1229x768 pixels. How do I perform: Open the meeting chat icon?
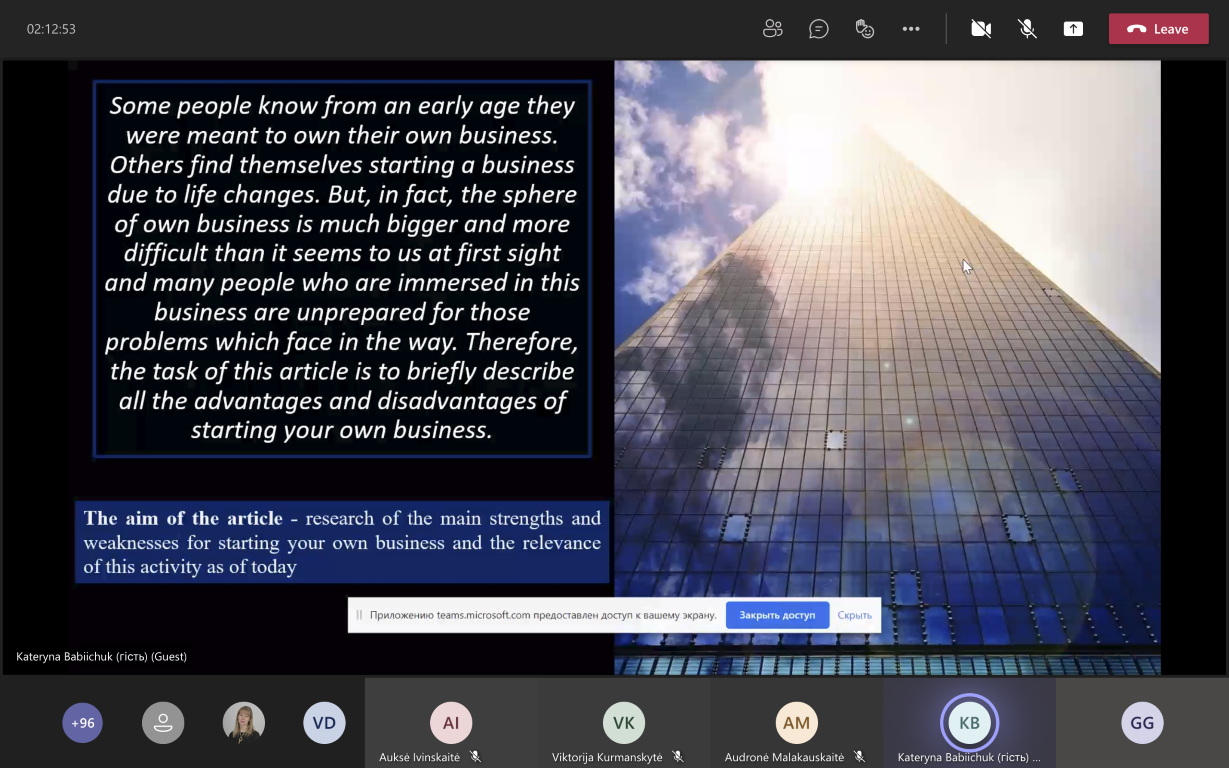click(x=819, y=29)
